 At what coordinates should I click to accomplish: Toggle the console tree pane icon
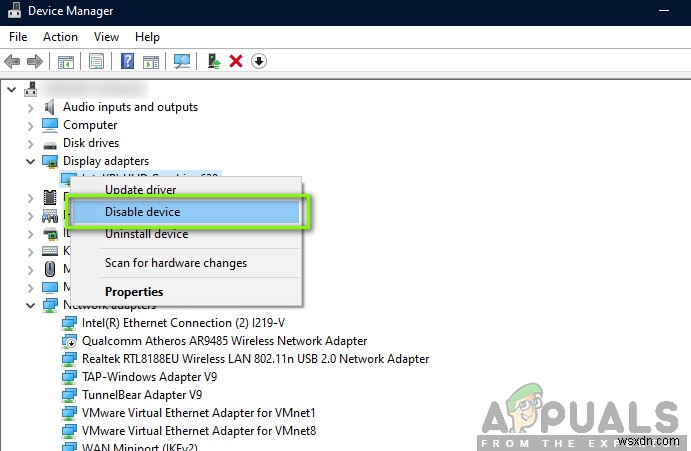[x=66, y=62]
